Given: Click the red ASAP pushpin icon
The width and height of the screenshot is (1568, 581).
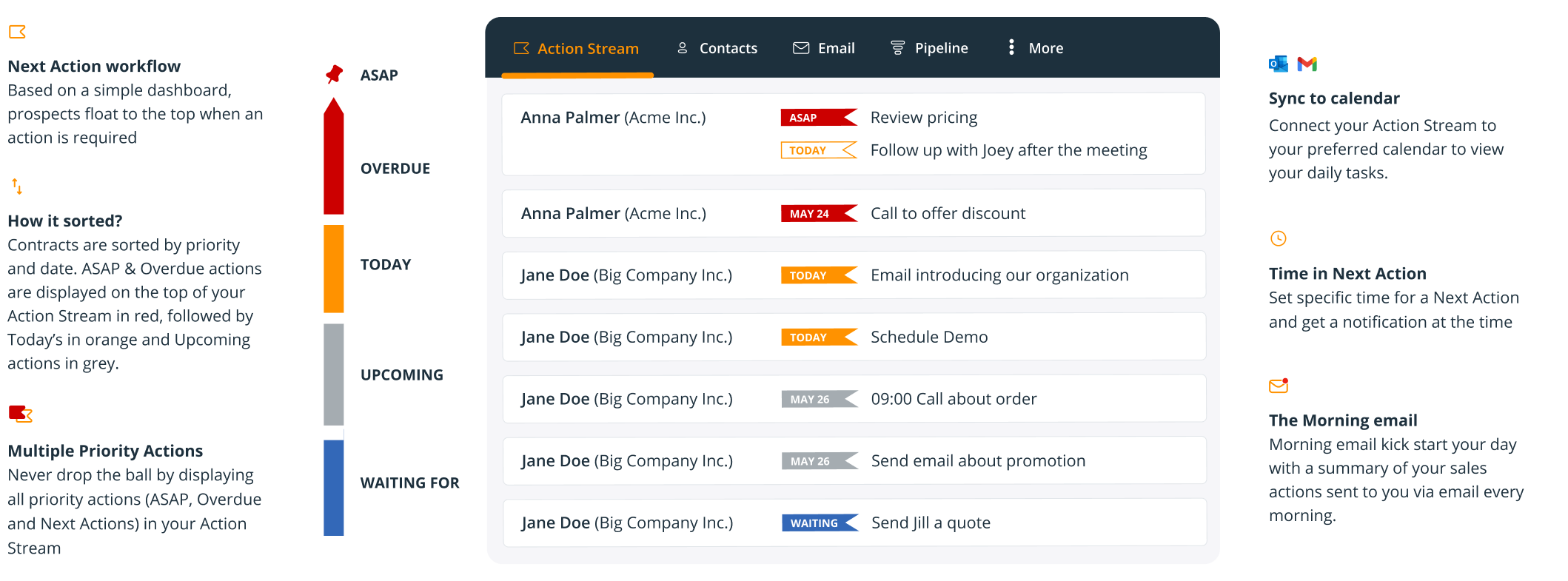Looking at the screenshot, I should coord(334,74).
